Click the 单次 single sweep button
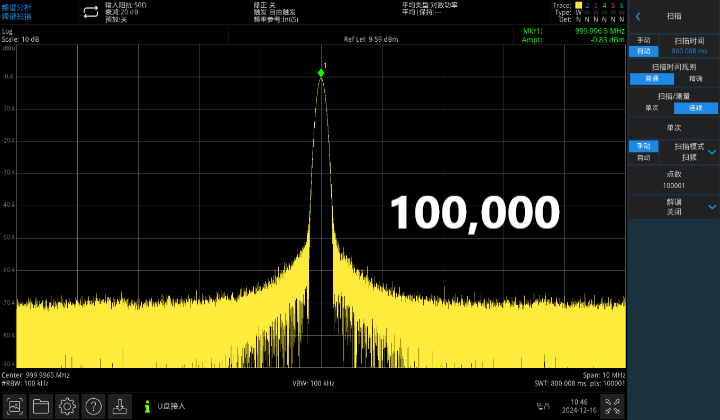This screenshot has height=420, width=720. tap(673, 128)
